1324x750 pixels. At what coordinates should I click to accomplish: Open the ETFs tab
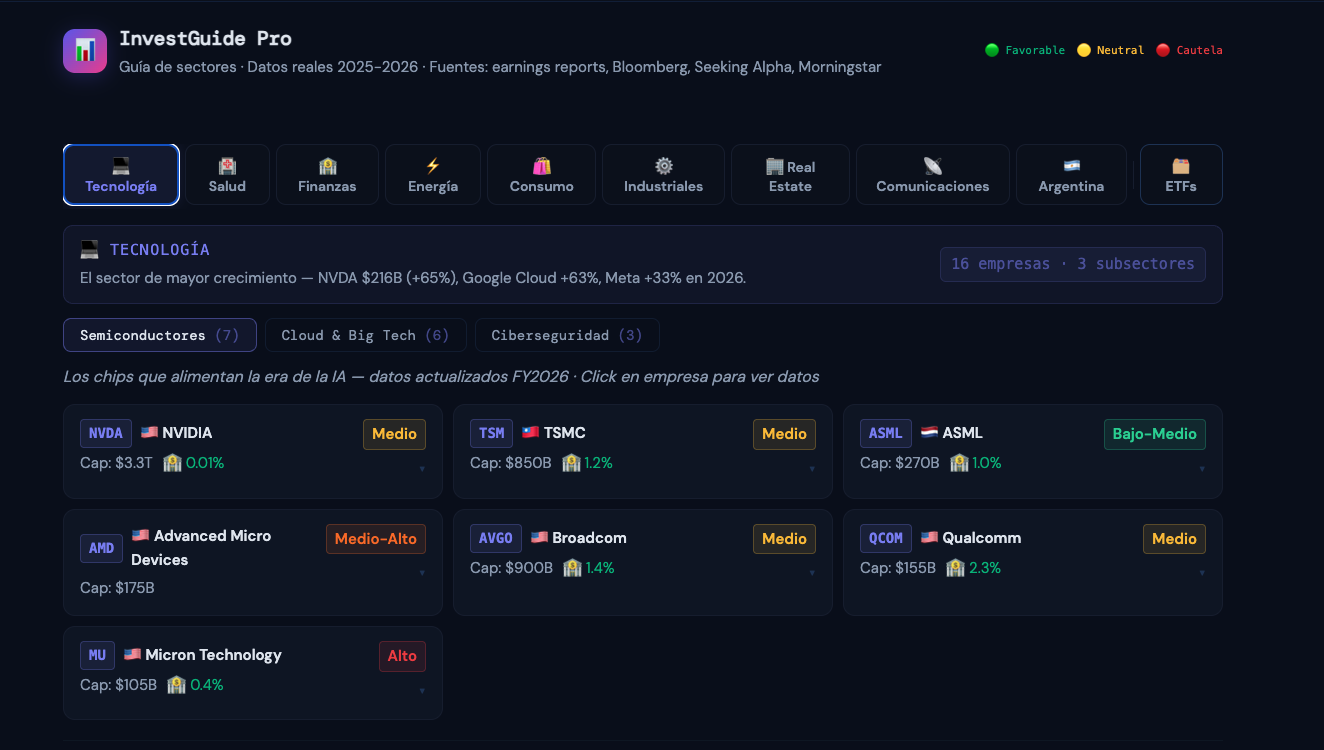click(1181, 175)
